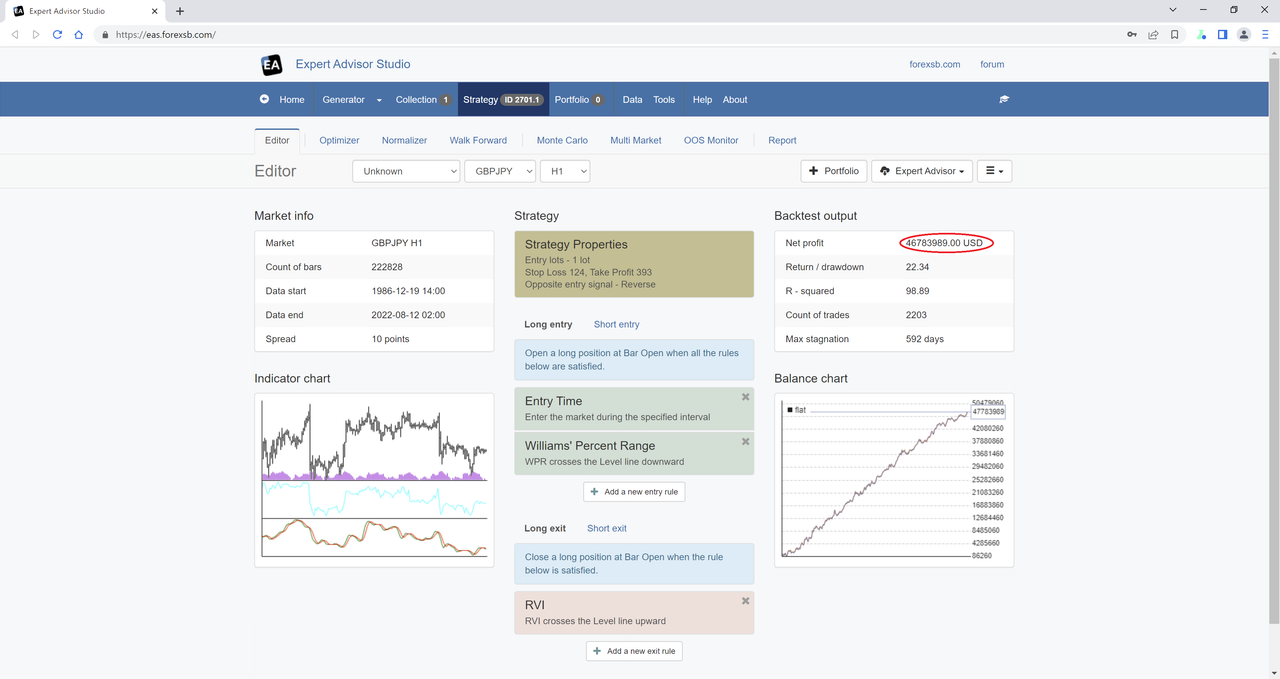Image resolution: width=1280 pixels, height=679 pixels.
Task: Open a new browser tab with plus
Action: pyautogui.click(x=180, y=11)
